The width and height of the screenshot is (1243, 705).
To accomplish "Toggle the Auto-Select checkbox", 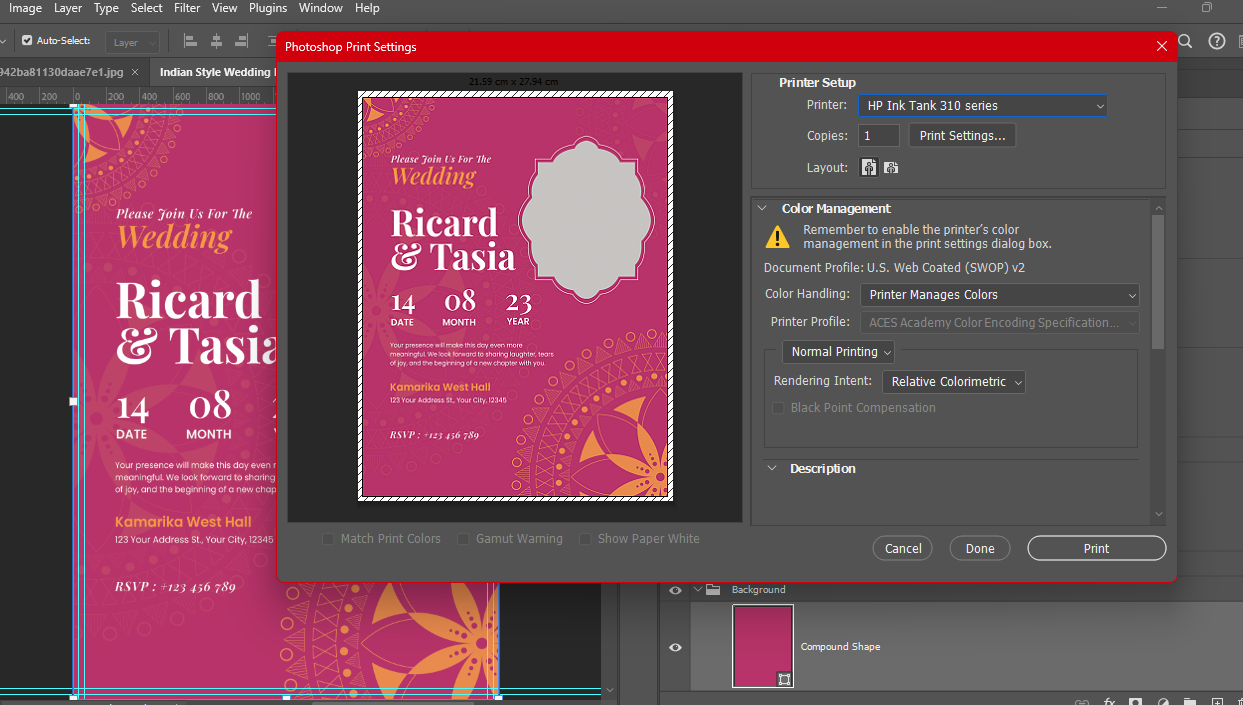I will point(27,41).
